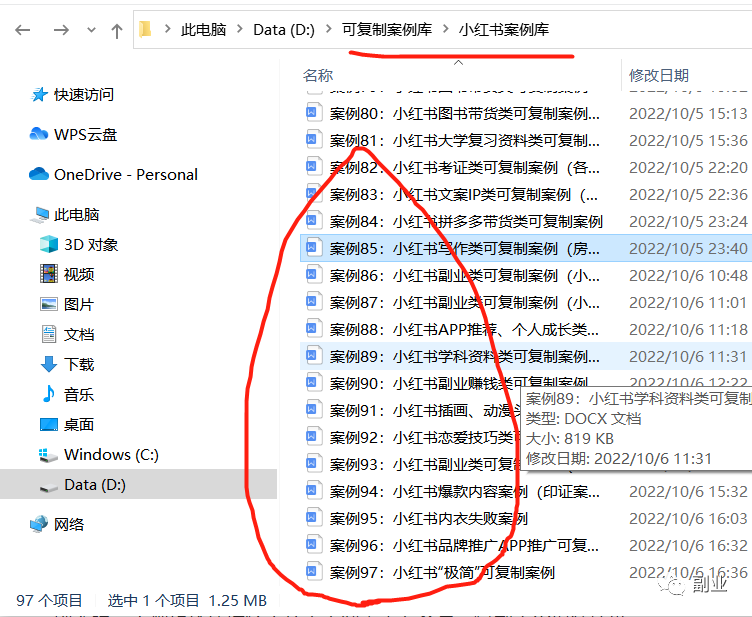Screen dimensions: 752x617
Task: Open the 视频 folder in sidebar
Action: pyautogui.click(x=78, y=274)
